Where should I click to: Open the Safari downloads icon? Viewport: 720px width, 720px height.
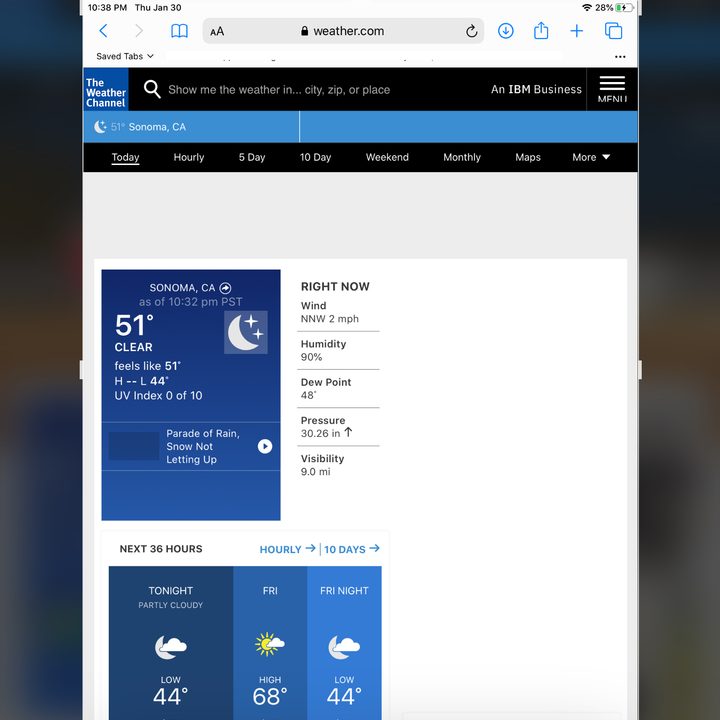[506, 31]
